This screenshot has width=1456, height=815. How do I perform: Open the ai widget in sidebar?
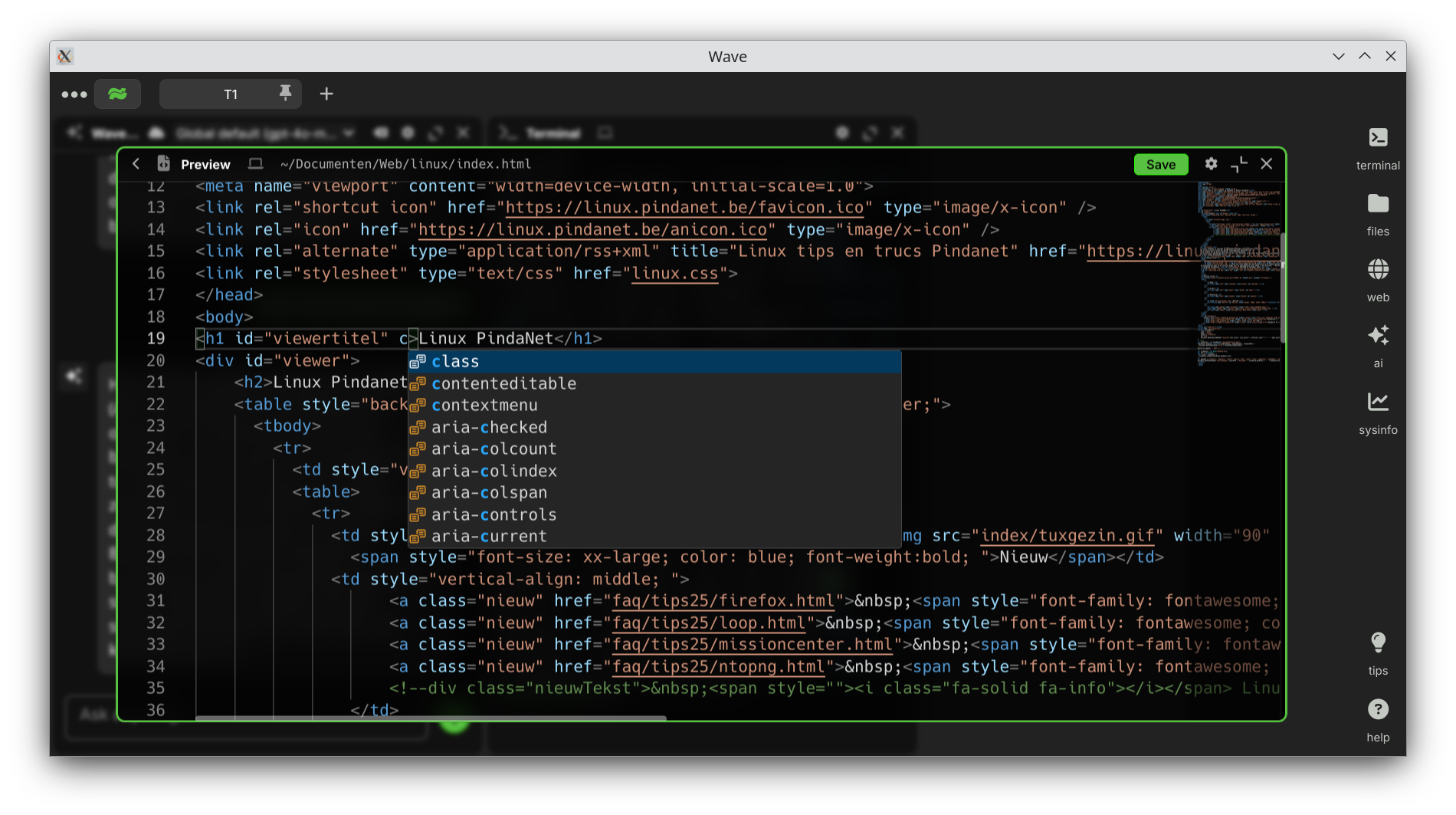tap(1377, 347)
